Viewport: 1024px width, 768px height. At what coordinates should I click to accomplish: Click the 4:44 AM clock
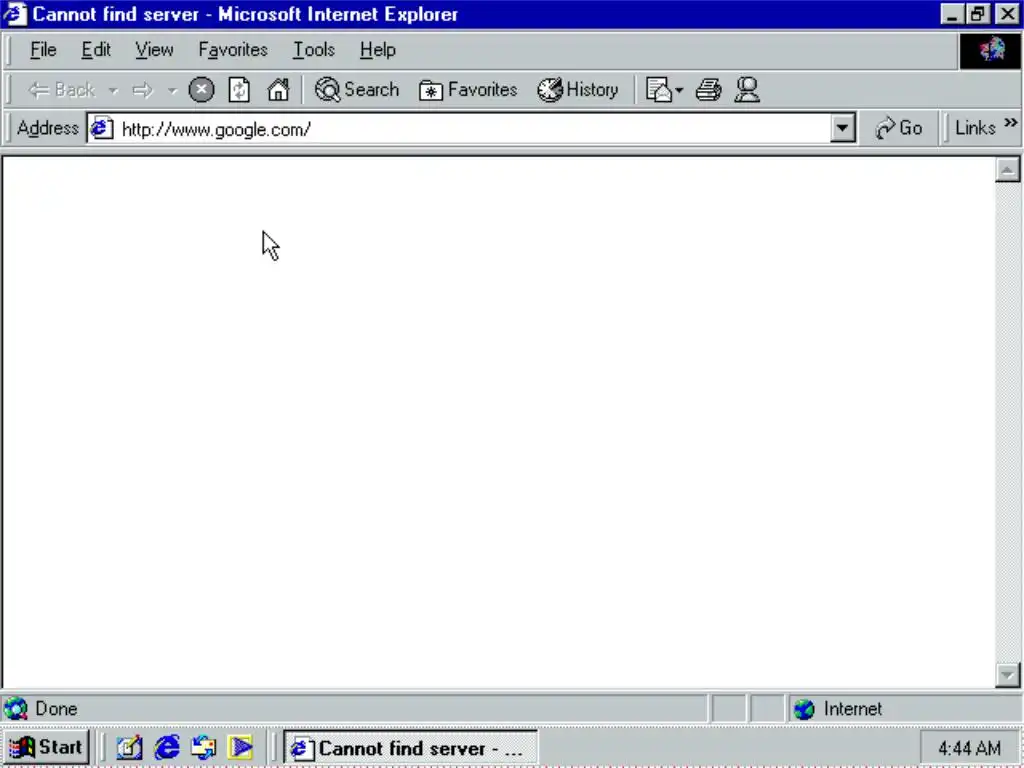click(x=969, y=748)
